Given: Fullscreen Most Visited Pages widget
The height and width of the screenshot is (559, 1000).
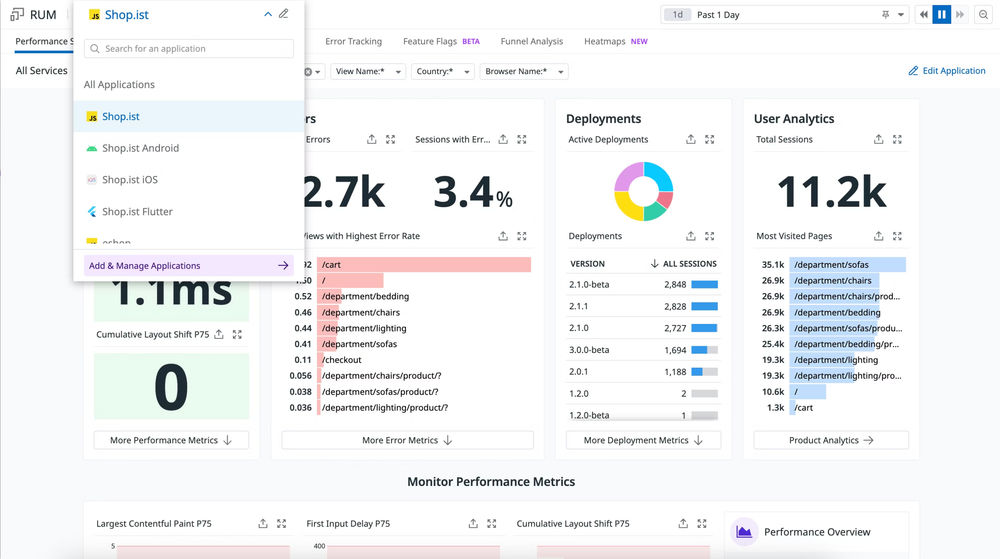Looking at the screenshot, I should [x=897, y=236].
